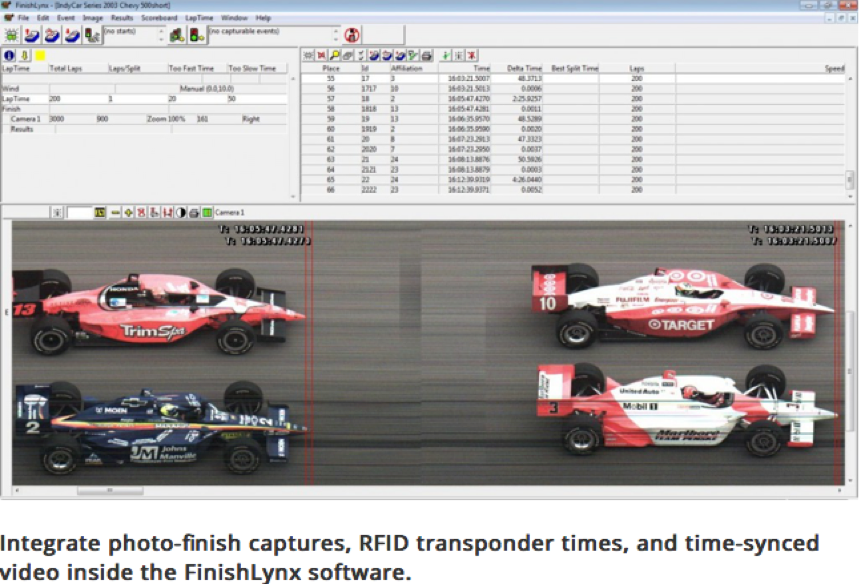Open the Window menu
The height and width of the screenshot is (584, 865).
point(234,18)
